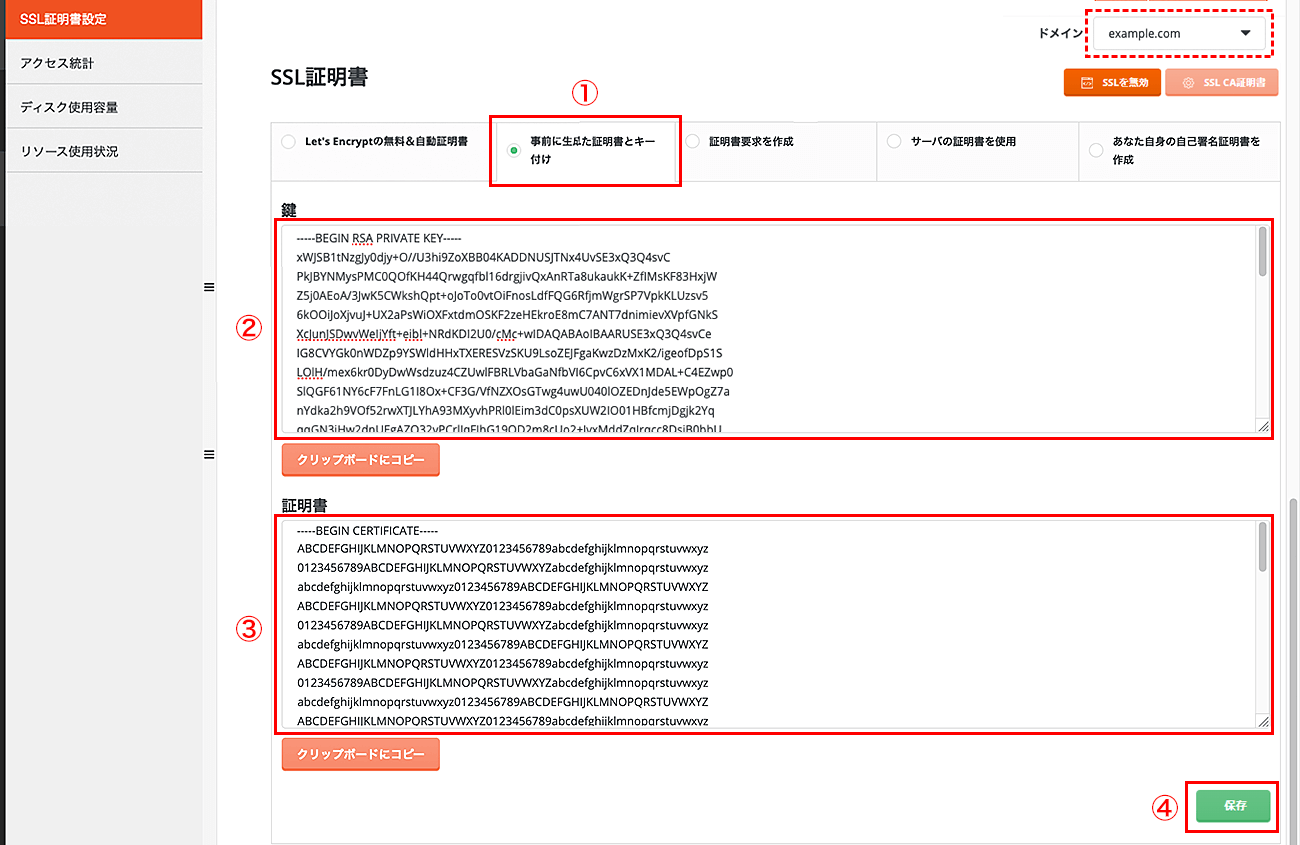Open ディスク使用容量 in the sidebar
Viewport: 1300px width, 845px height.
coord(104,107)
